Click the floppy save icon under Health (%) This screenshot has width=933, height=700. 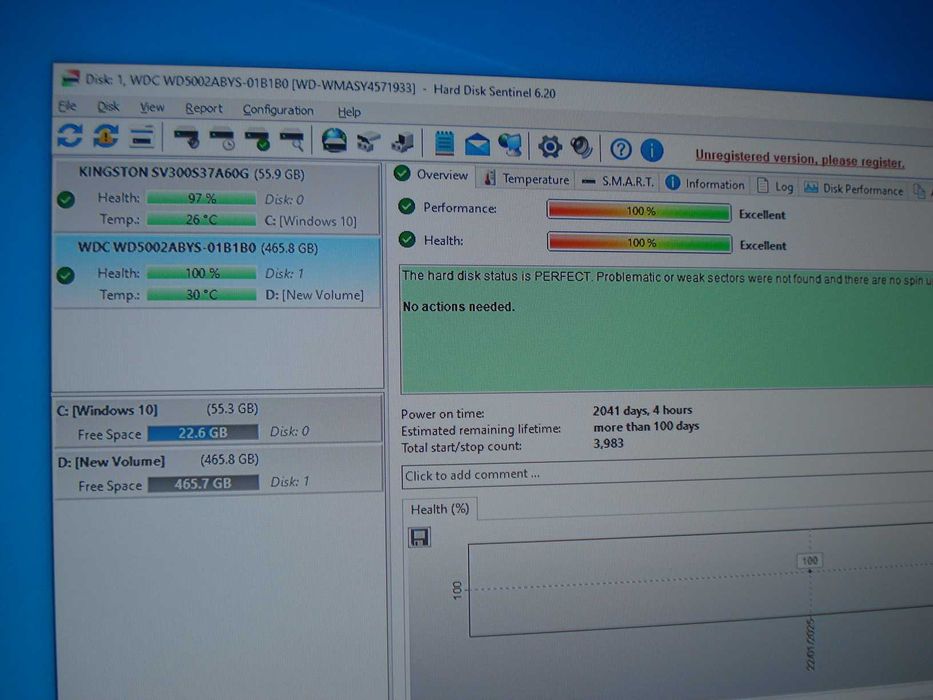(x=419, y=538)
